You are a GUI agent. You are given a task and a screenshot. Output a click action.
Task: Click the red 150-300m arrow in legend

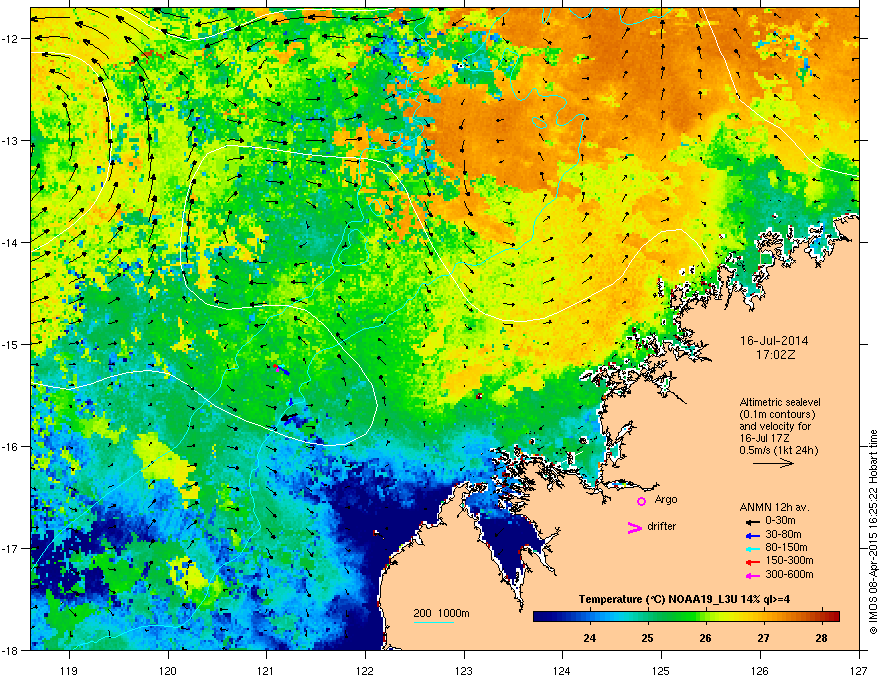(x=753, y=561)
